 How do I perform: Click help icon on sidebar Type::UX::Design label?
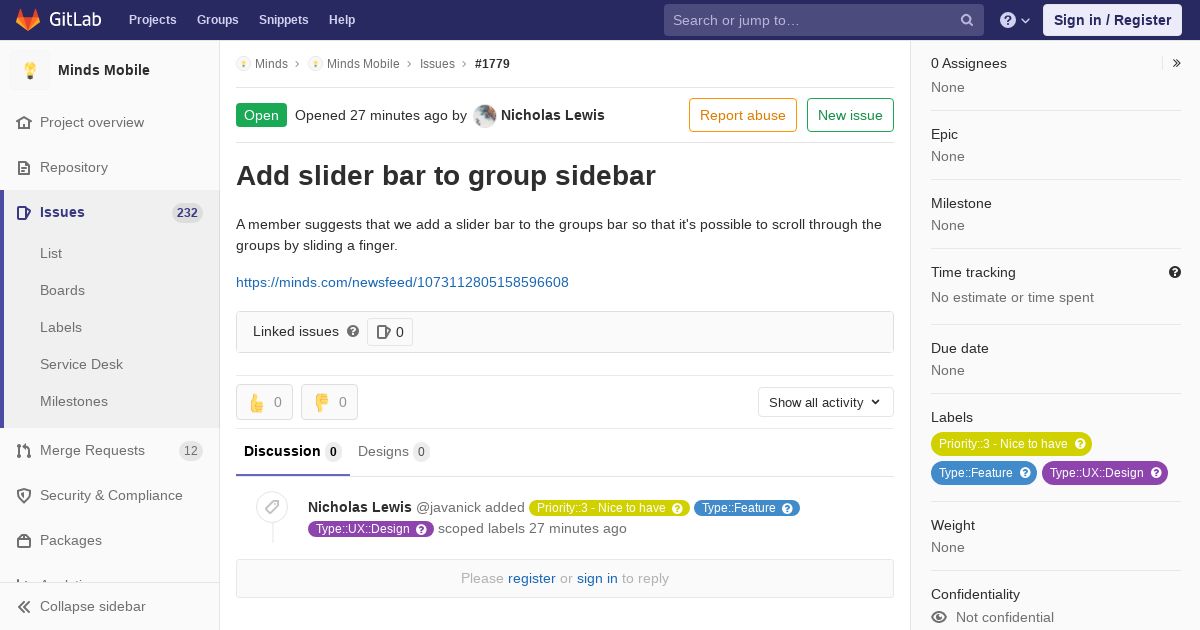coord(1157,473)
